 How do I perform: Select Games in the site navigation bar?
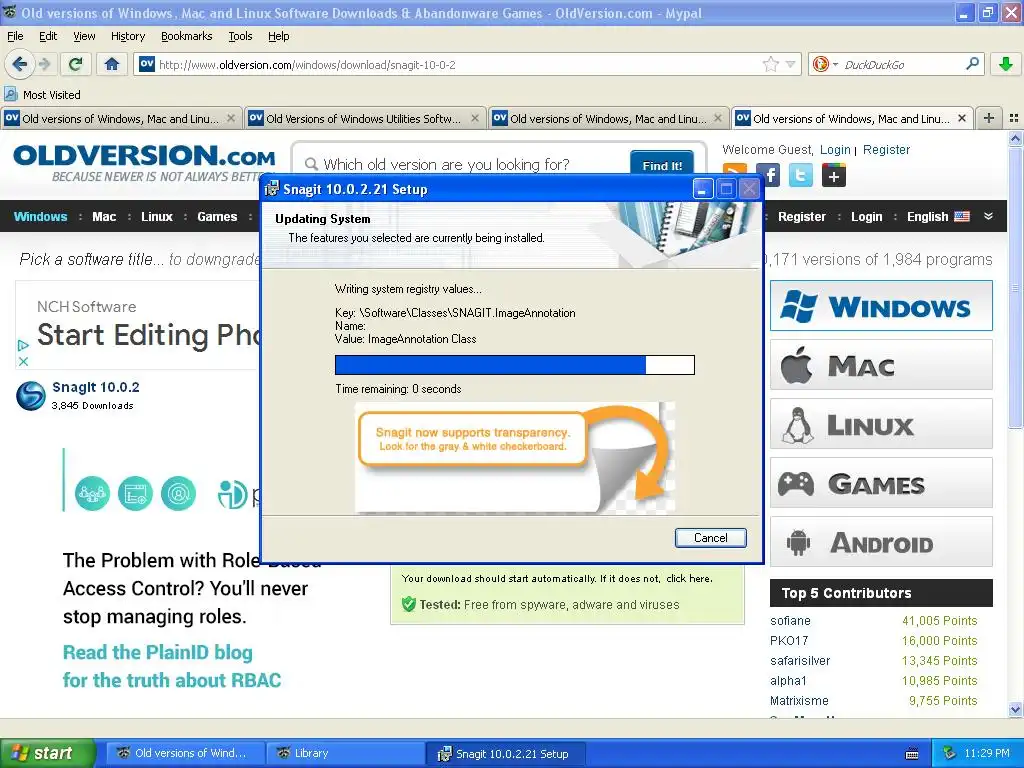217,217
